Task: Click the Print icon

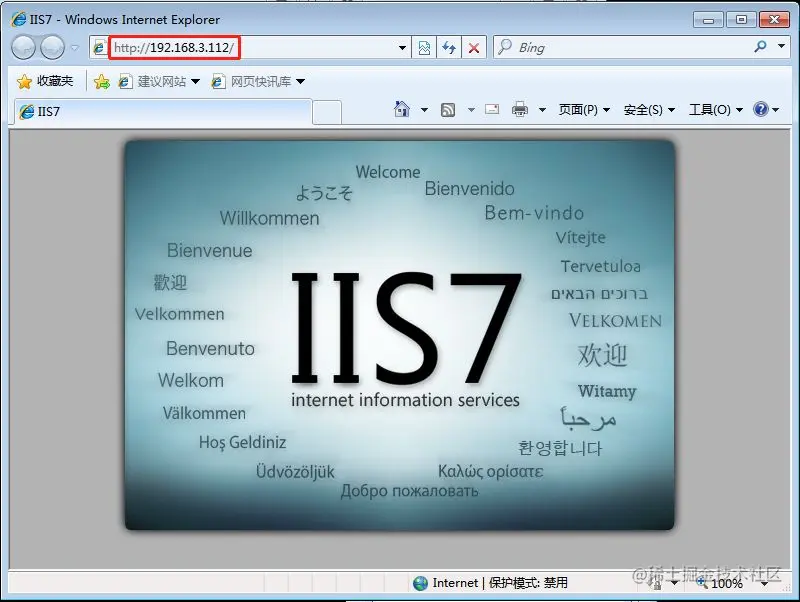Action: tap(520, 109)
